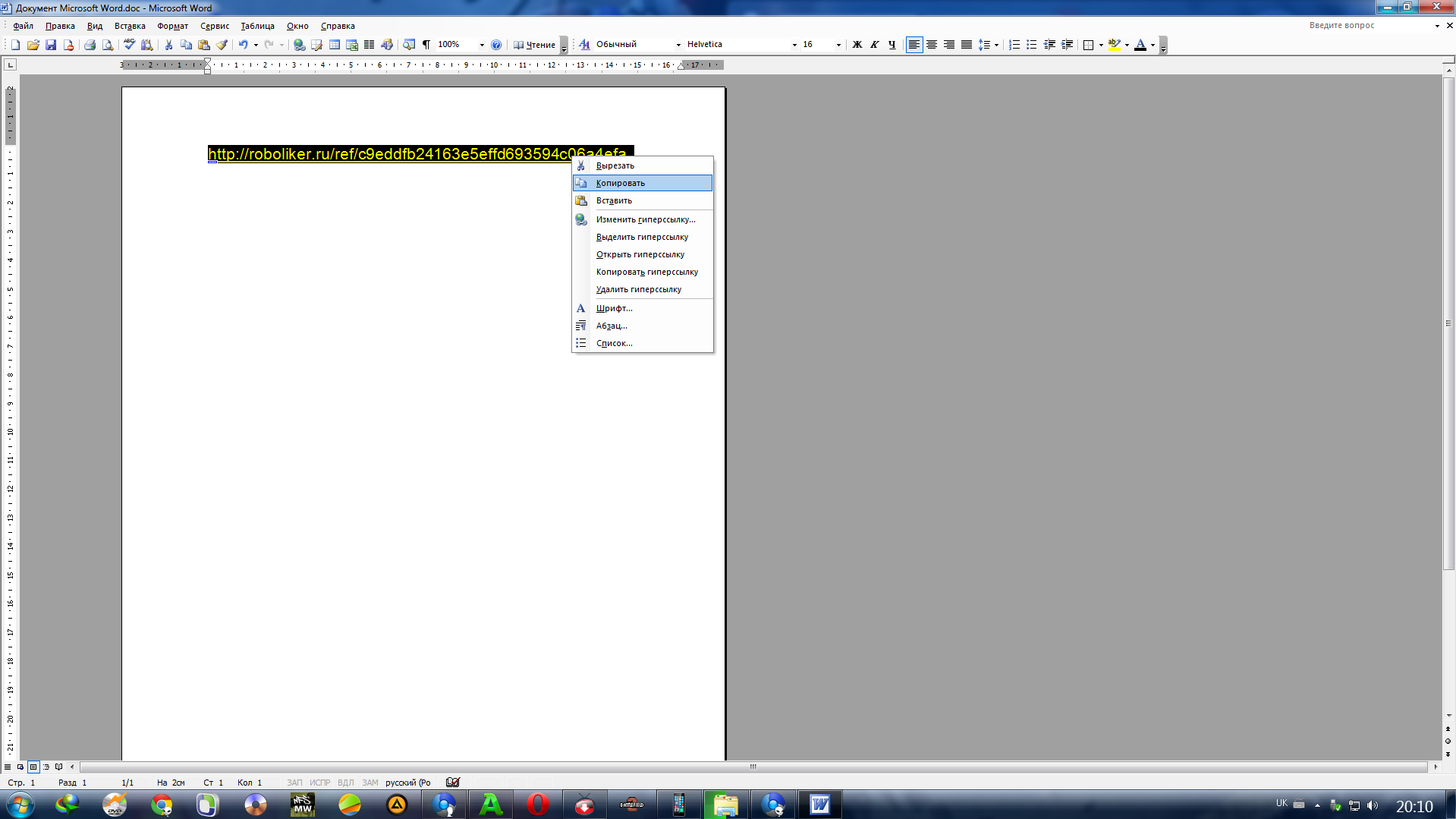1456x819 pixels.
Task: Open Word Help question-mark icon
Action: 496,45
